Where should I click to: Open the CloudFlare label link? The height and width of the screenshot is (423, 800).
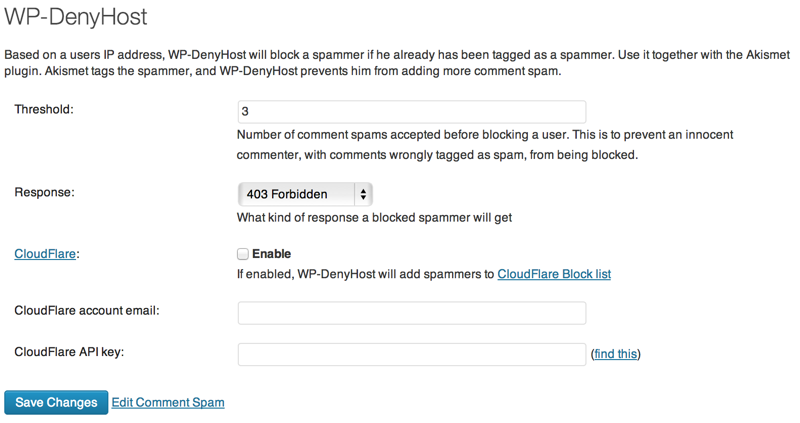coord(45,254)
